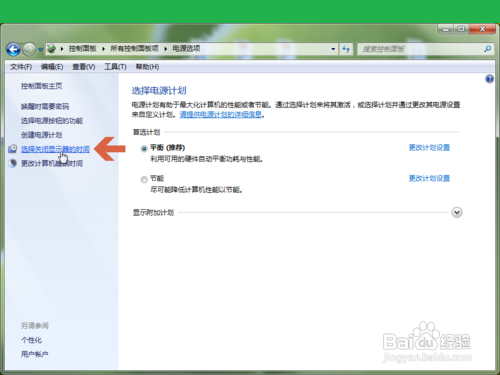
Task: Click the 首选计划 section label
Action: click(x=146, y=132)
